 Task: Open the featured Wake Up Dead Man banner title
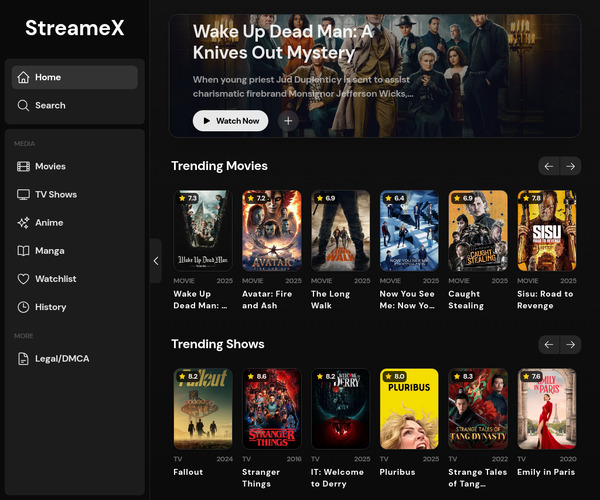point(282,42)
